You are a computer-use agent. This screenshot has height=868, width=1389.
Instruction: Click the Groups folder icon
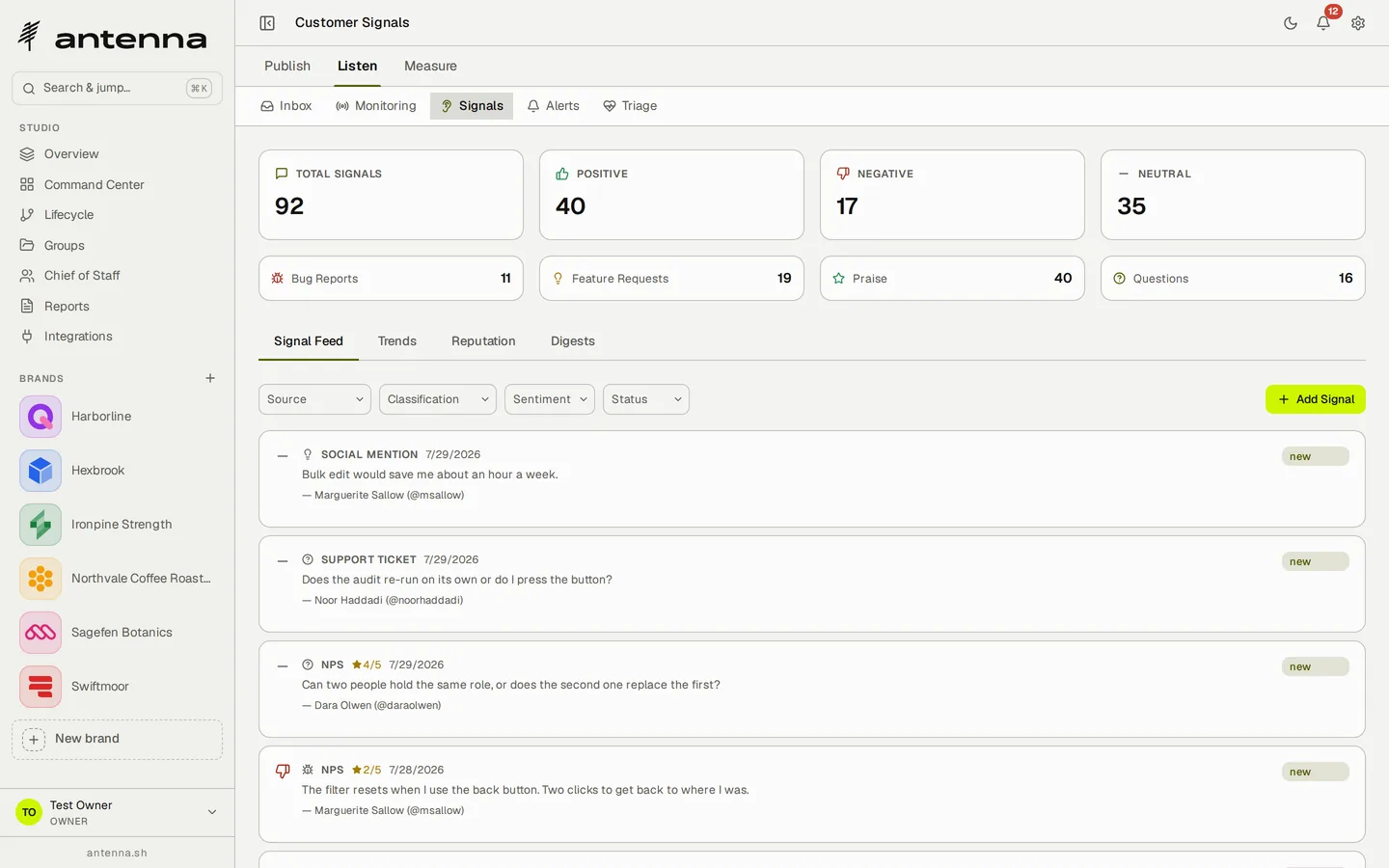coord(27,245)
